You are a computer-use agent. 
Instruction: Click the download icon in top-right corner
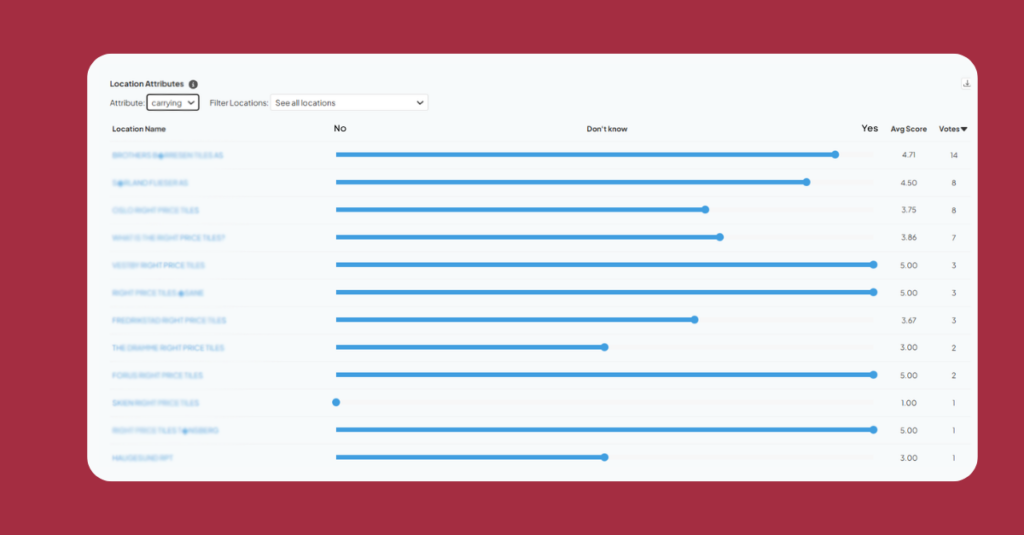point(966,84)
